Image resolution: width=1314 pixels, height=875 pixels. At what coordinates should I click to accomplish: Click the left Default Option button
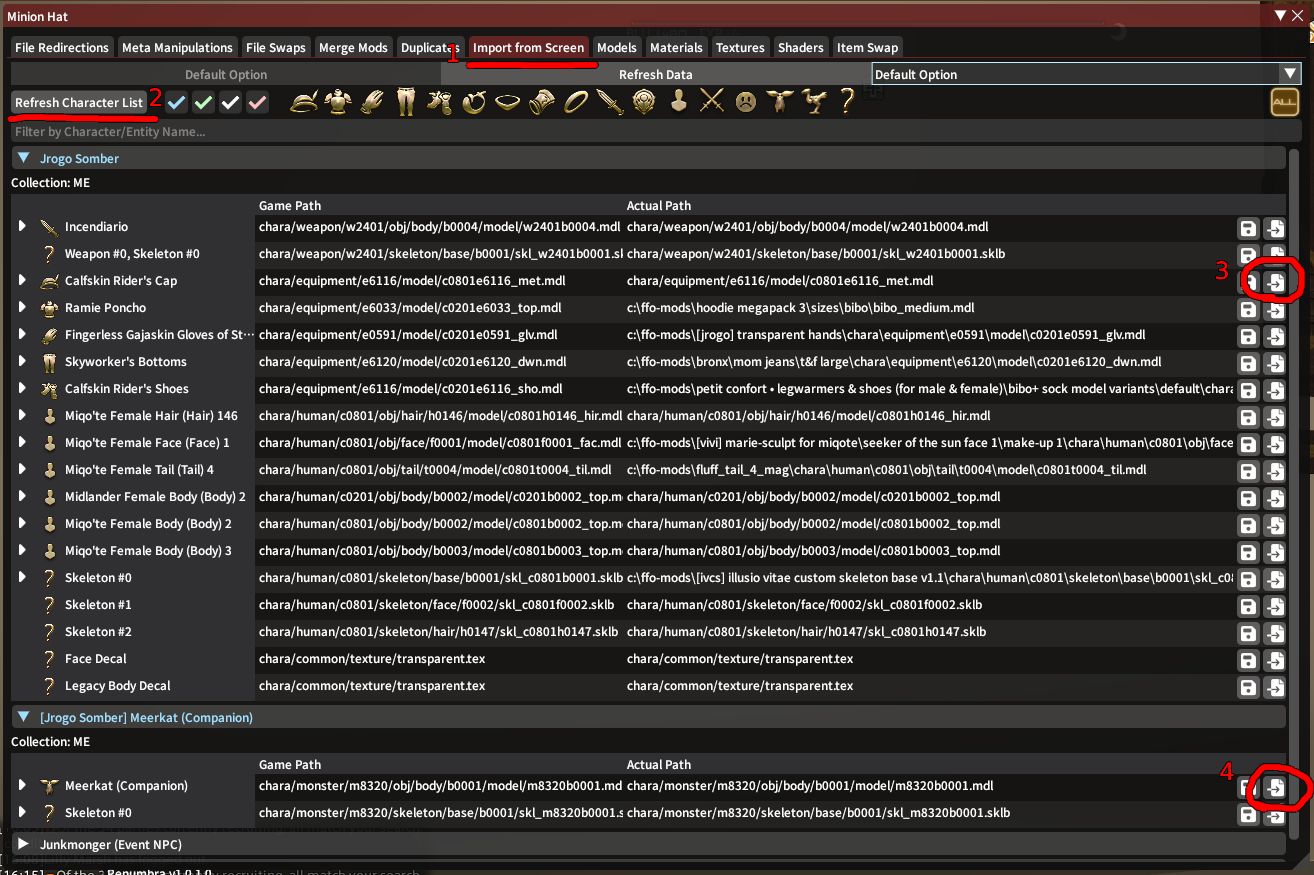(x=226, y=74)
